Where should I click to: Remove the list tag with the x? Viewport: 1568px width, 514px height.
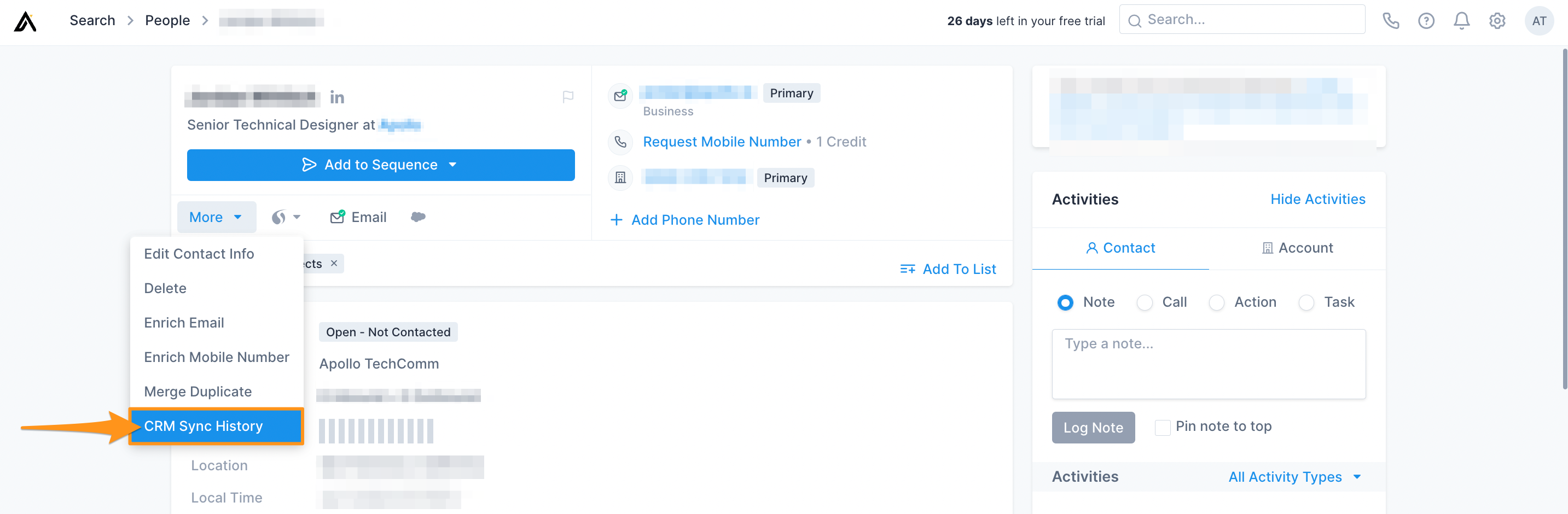point(334,264)
